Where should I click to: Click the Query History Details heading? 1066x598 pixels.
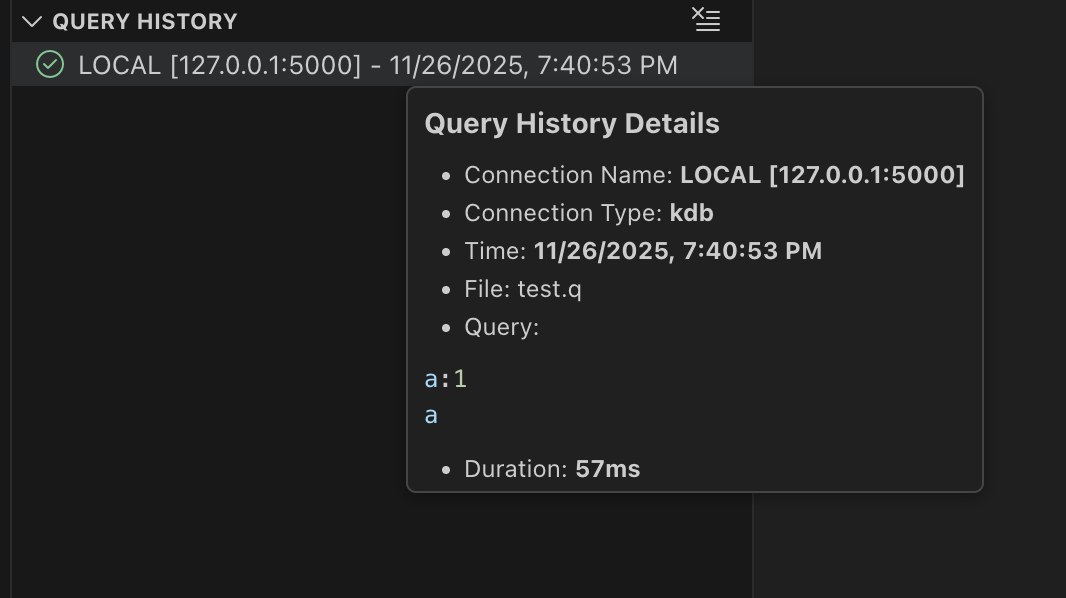[572, 123]
